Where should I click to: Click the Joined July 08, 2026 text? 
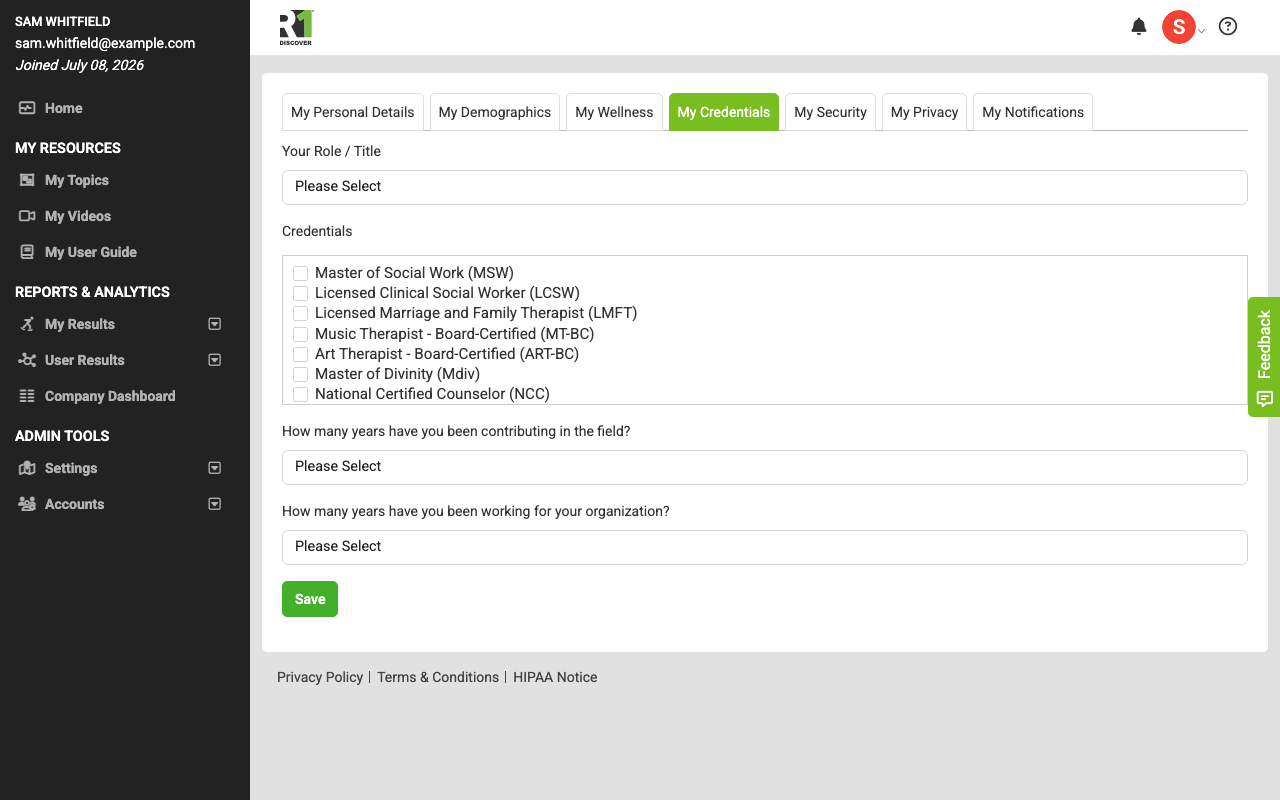[x=80, y=65]
